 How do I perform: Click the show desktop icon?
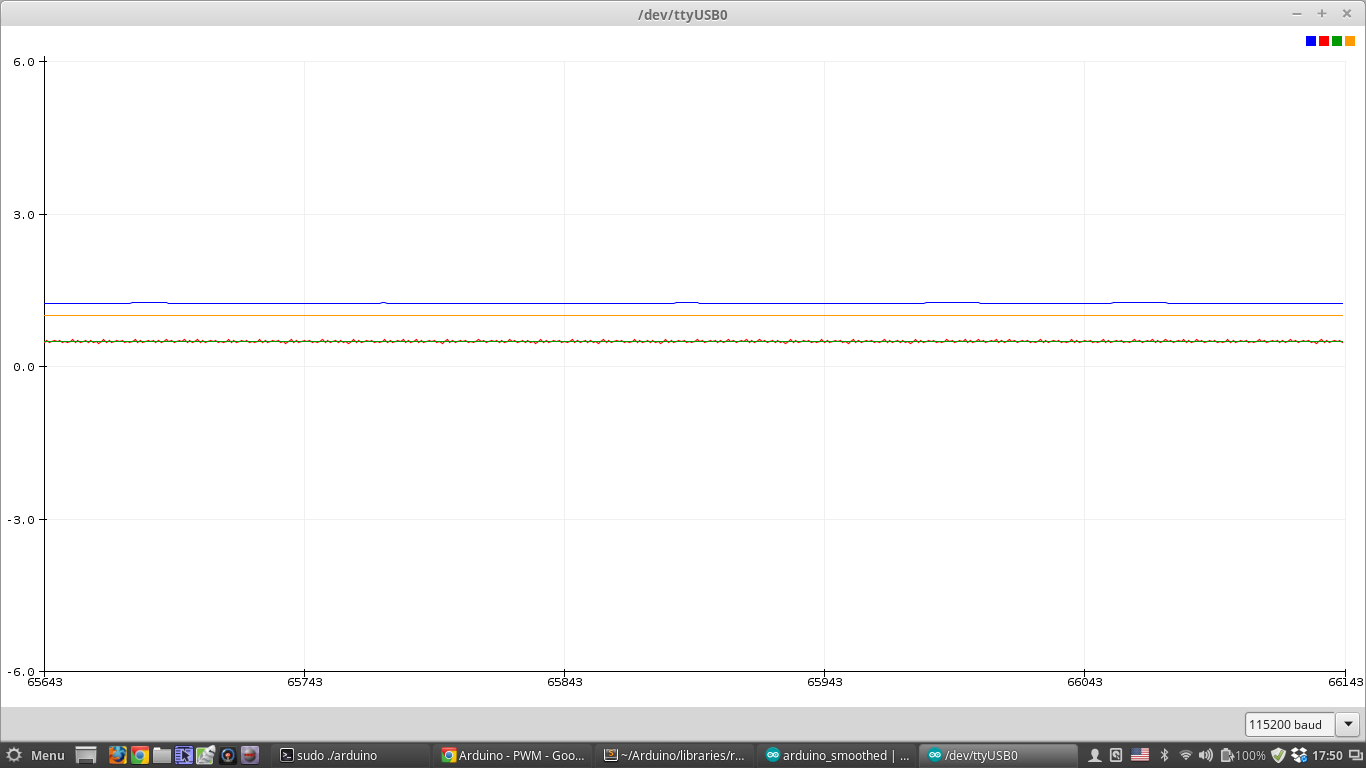(x=86, y=755)
